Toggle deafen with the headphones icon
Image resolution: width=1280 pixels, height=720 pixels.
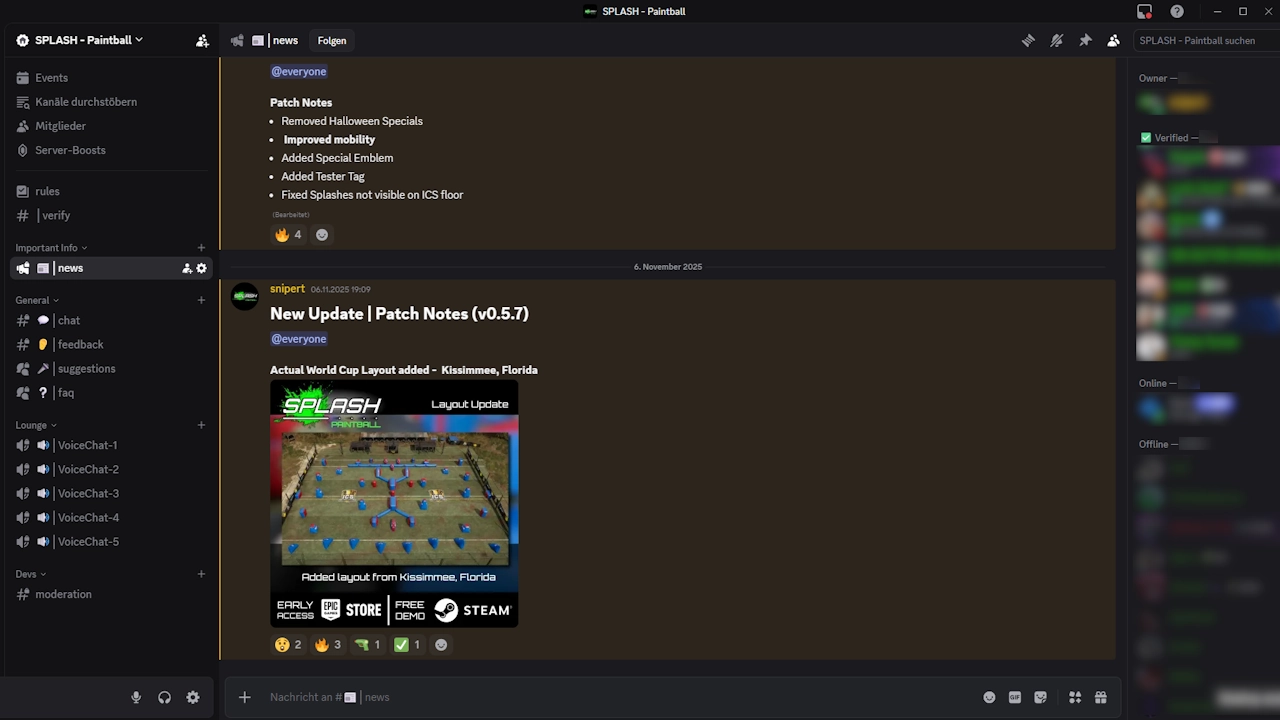164,697
